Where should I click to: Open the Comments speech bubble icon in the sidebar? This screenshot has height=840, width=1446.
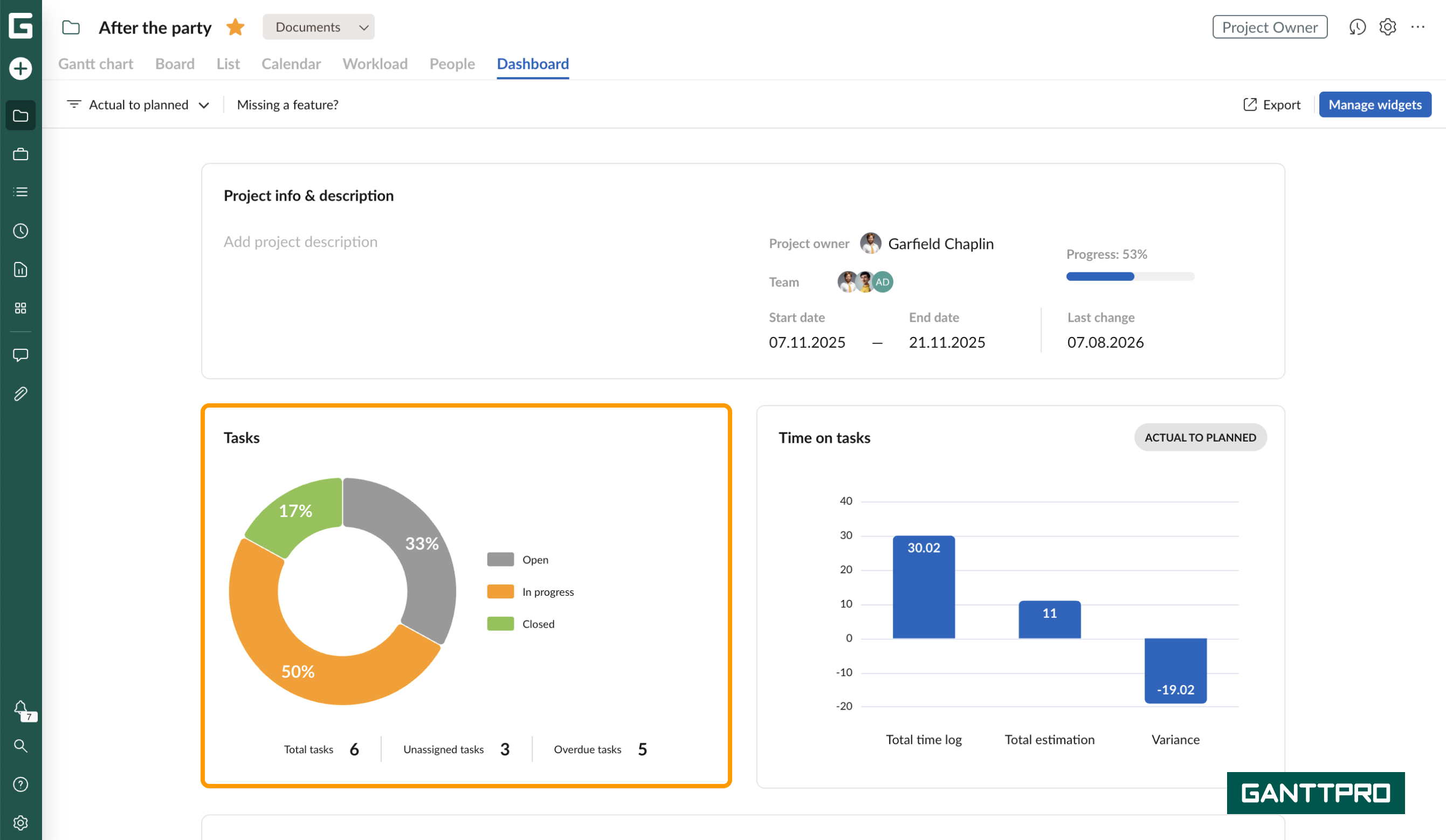tap(20, 355)
